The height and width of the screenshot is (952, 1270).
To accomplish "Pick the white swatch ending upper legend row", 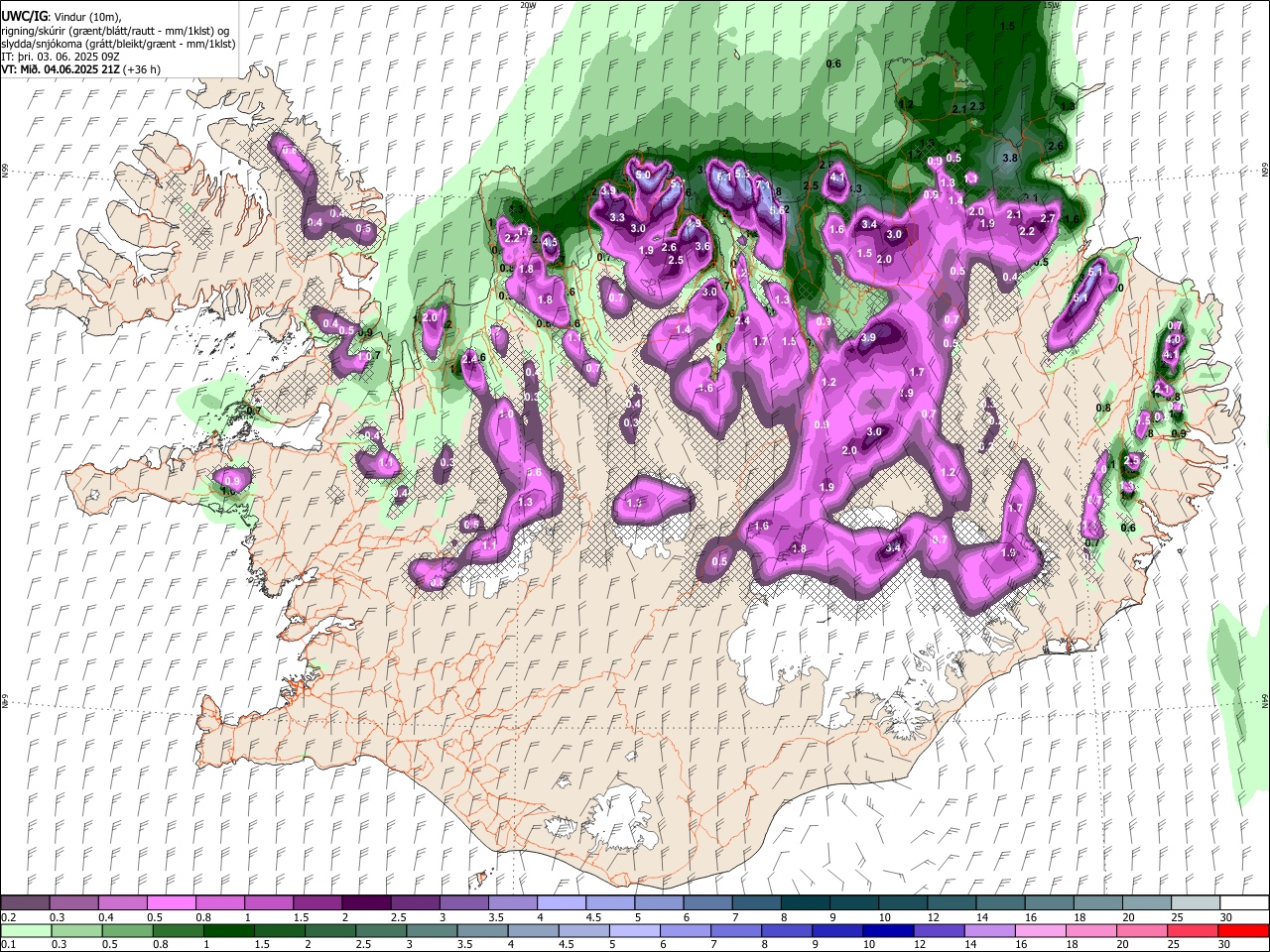I will 1244,902.
